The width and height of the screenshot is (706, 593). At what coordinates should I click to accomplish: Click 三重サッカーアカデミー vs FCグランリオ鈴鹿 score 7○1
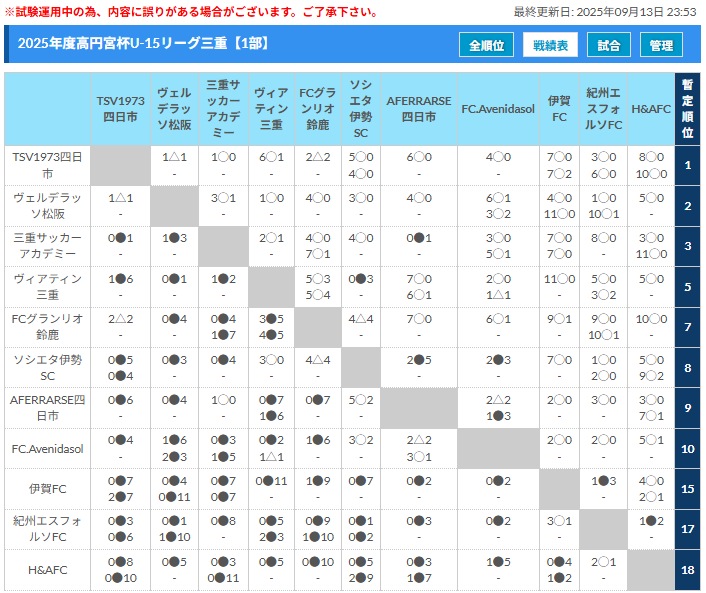[x=318, y=254]
